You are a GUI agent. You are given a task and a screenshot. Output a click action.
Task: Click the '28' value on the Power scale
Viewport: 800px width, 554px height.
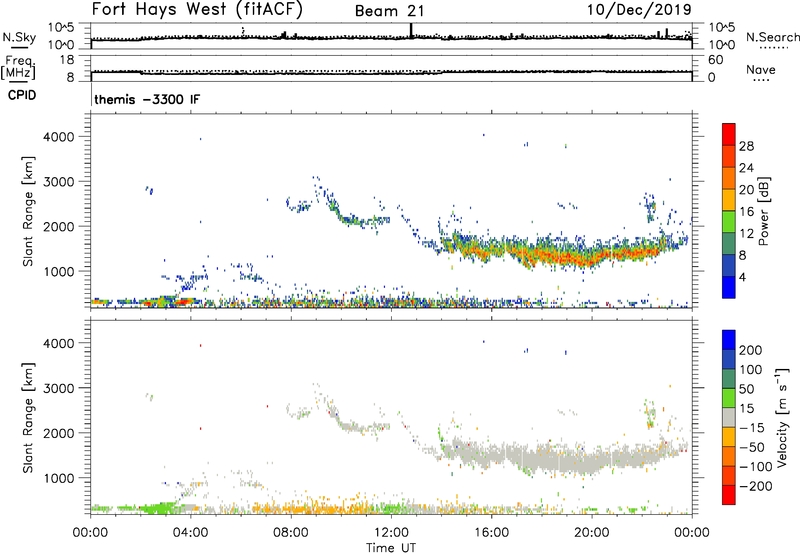[x=746, y=146]
